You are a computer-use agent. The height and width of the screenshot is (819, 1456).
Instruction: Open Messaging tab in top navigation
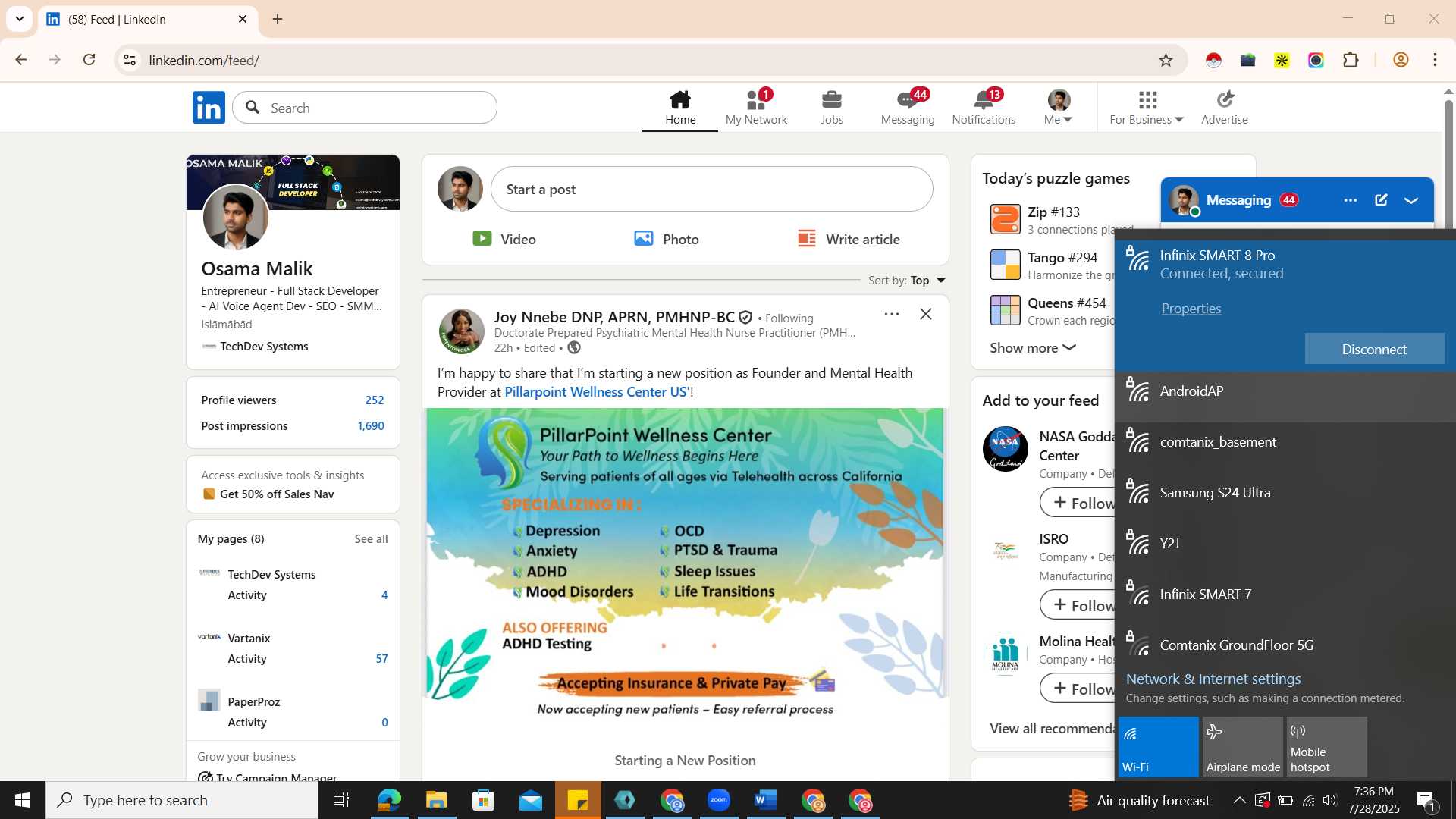[x=908, y=108]
